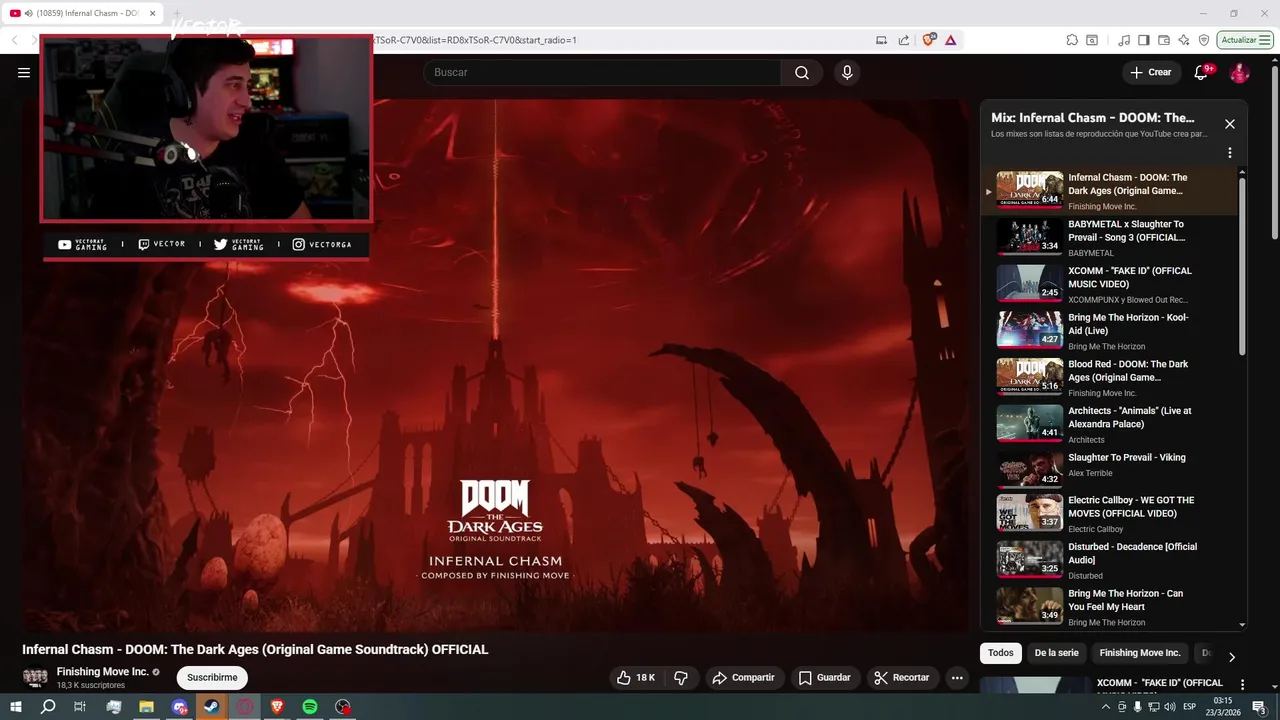The width and height of the screenshot is (1280, 720).
Task: Select the currently playing Infernal Chasm playlist item
Action: pyautogui.click(x=1110, y=191)
